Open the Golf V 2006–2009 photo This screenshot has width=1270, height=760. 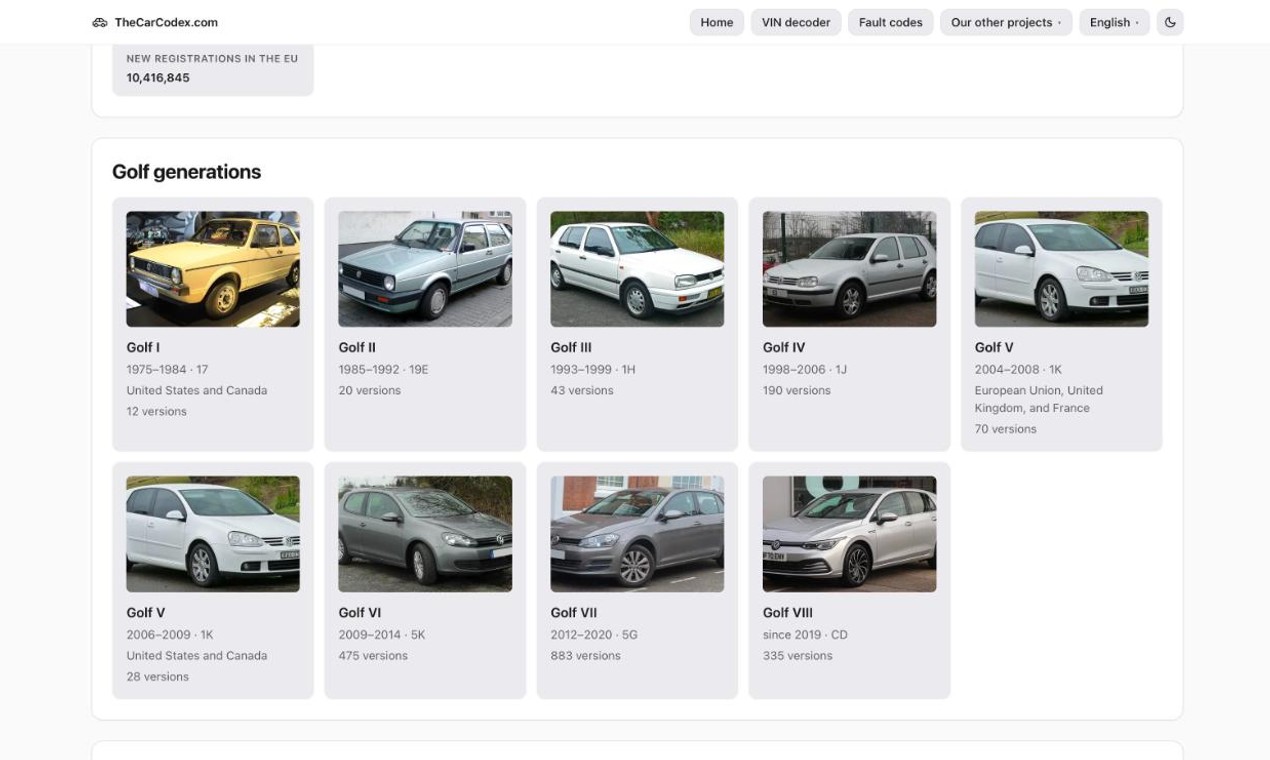click(213, 534)
